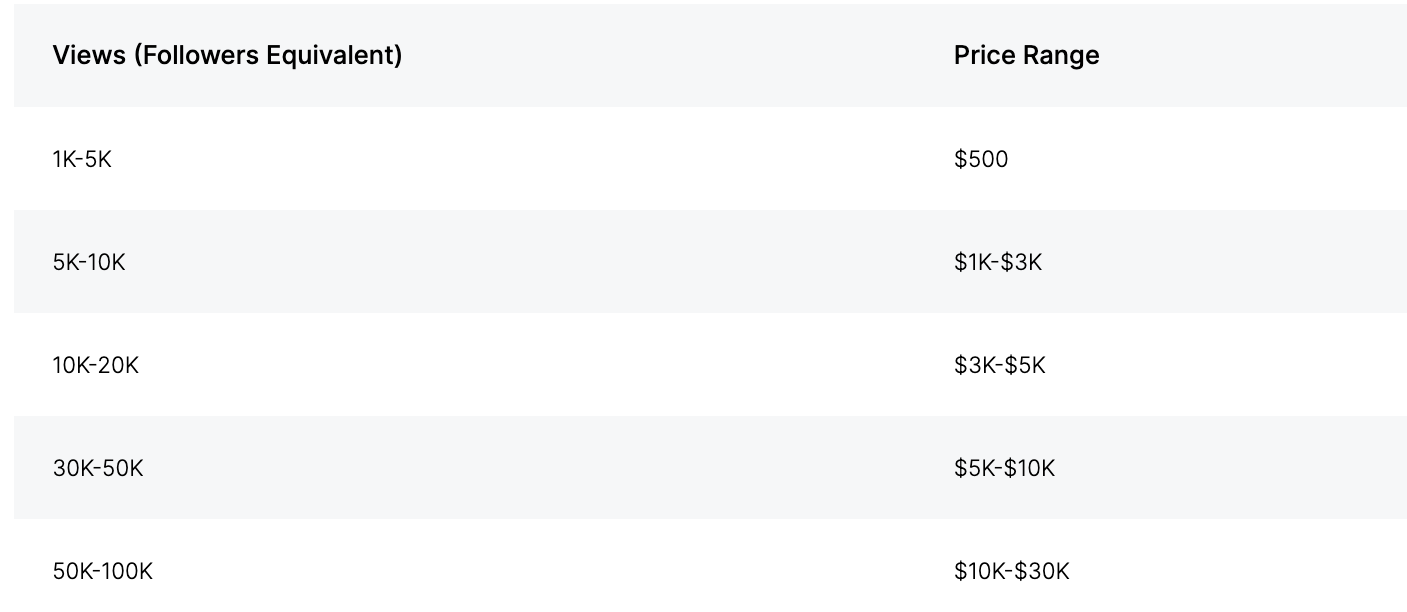This screenshot has width=1407, height=612.
Task: Select the 10K-20K views cell
Action: (95, 365)
